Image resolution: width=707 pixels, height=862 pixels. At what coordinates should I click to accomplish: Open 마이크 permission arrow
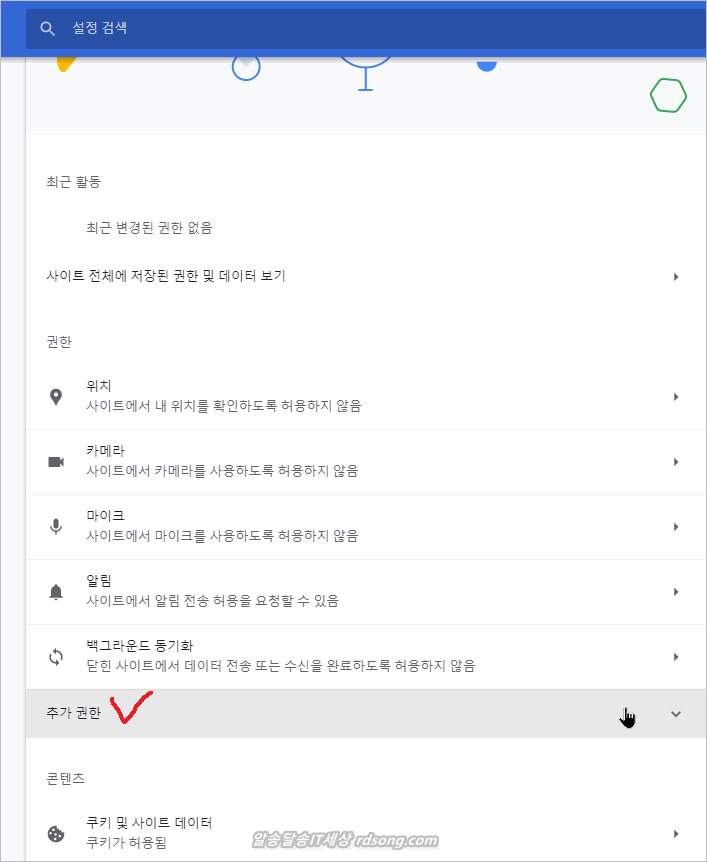coord(676,527)
